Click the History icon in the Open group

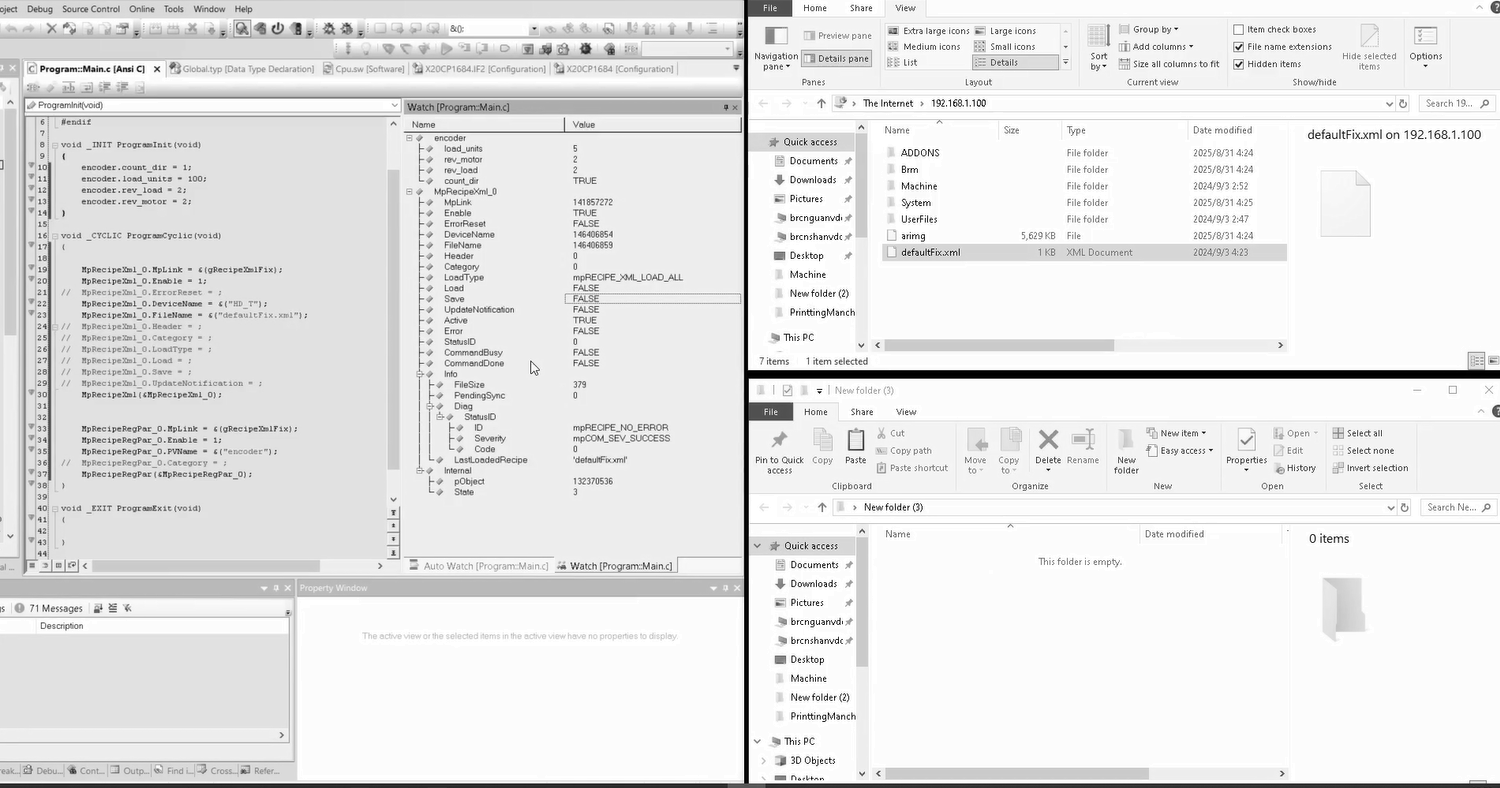point(1294,468)
